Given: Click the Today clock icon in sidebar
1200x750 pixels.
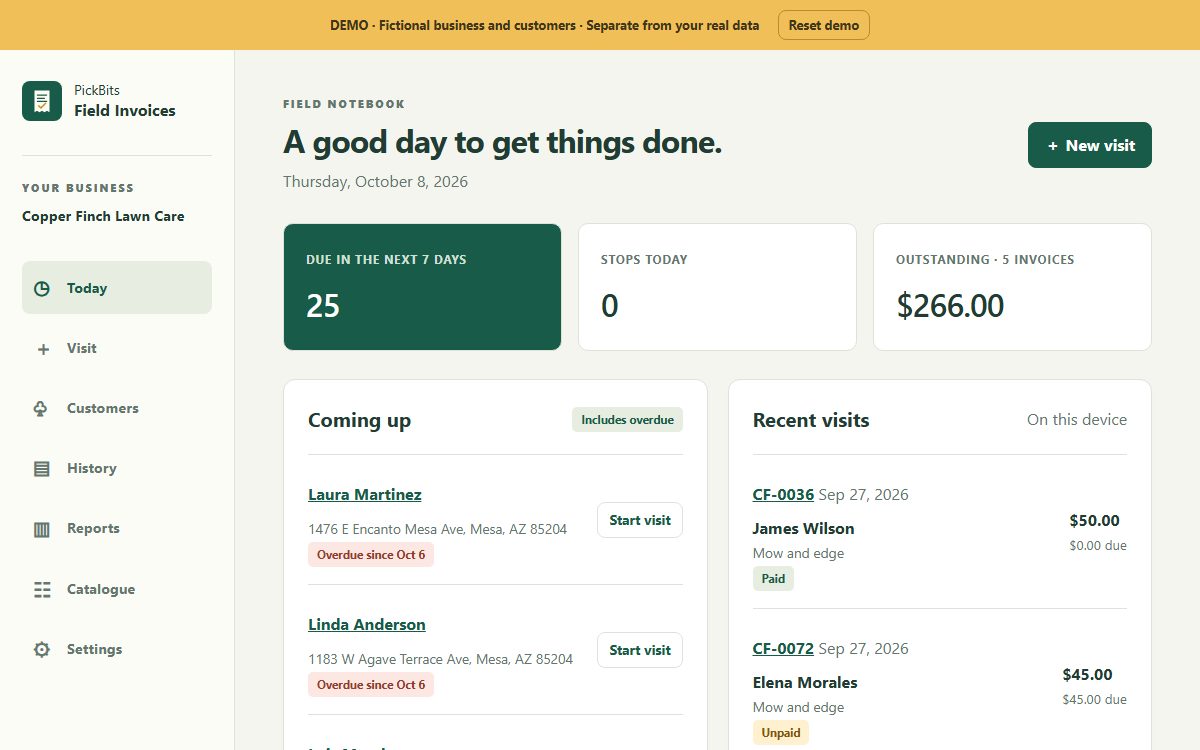Looking at the screenshot, I should pyautogui.click(x=42, y=289).
